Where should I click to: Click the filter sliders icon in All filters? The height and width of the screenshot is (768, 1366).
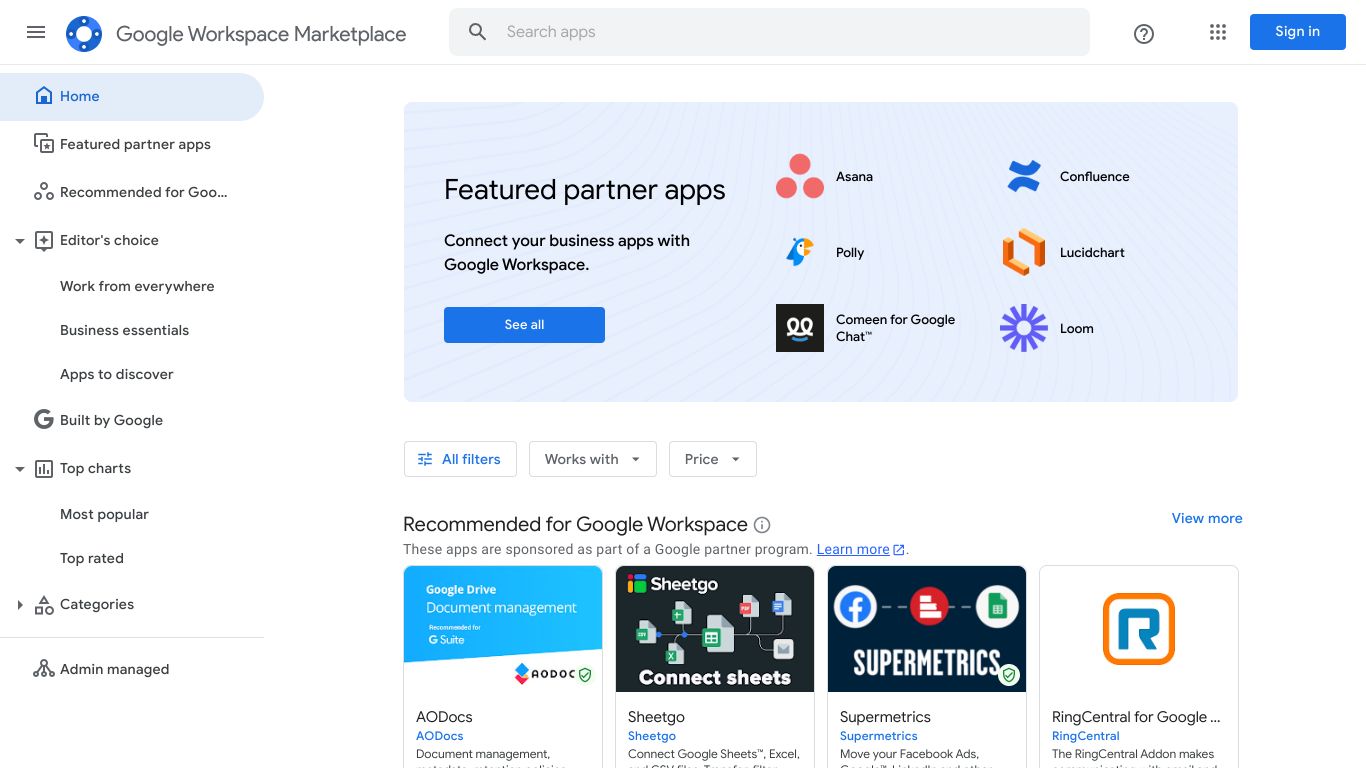(x=425, y=459)
